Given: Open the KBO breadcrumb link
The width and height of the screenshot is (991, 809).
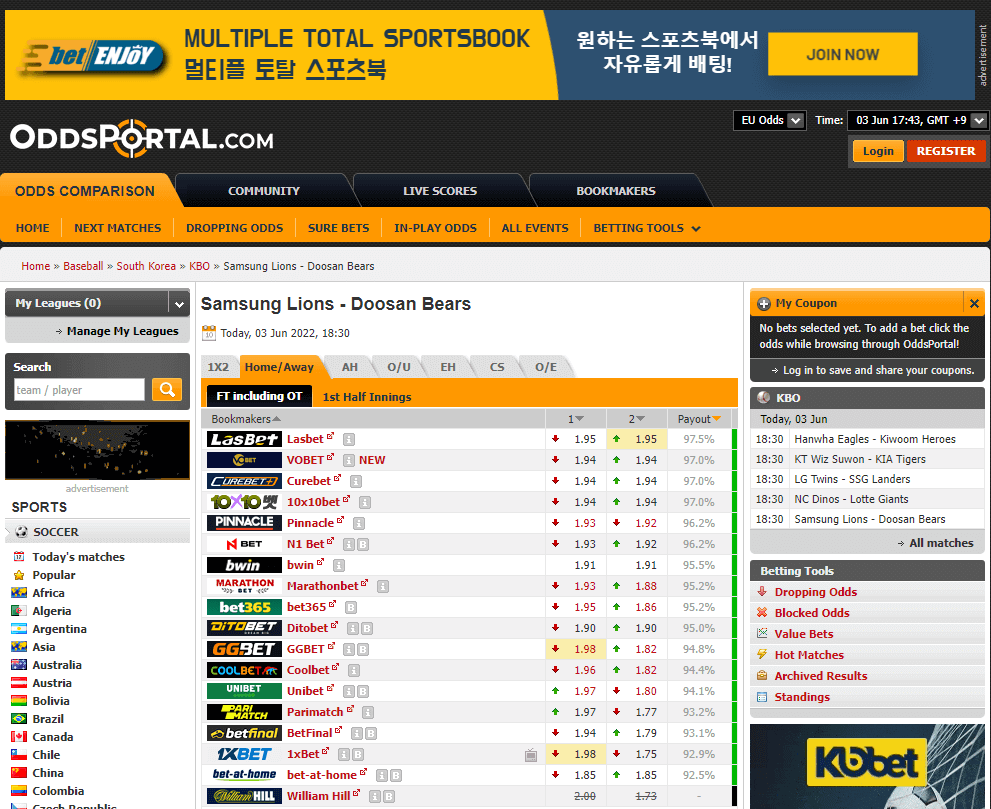Looking at the screenshot, I should [199, 266].
